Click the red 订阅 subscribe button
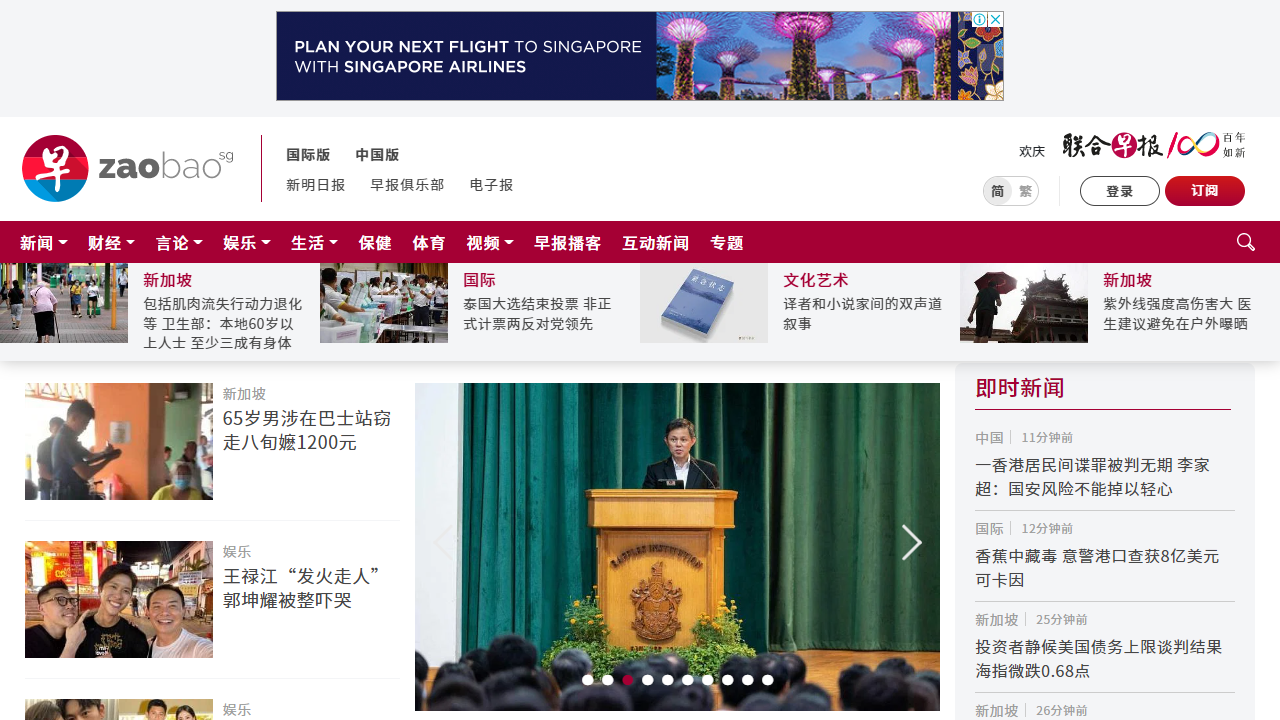 coord(1205,191)
